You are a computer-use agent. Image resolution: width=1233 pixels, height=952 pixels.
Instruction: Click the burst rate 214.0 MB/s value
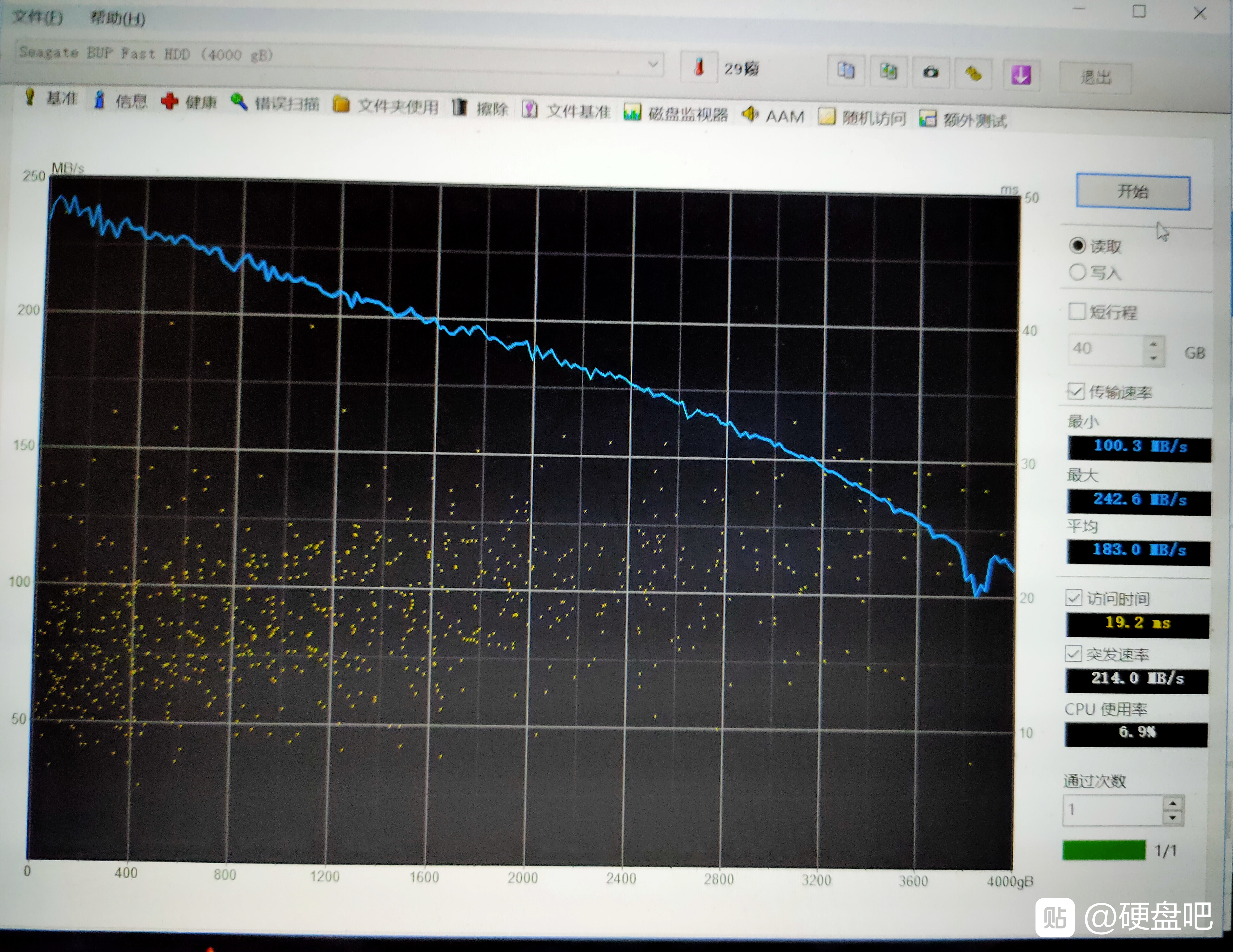click(x=1137, y=681)
